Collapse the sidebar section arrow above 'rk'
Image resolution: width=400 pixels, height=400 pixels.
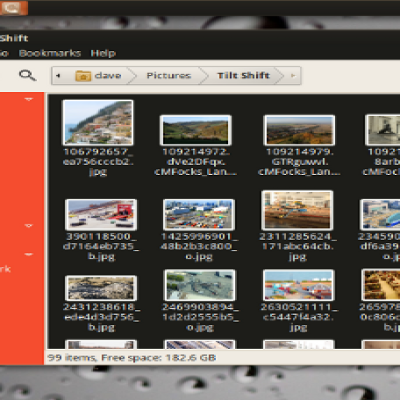pyautogui.click(x=29, y=254)
